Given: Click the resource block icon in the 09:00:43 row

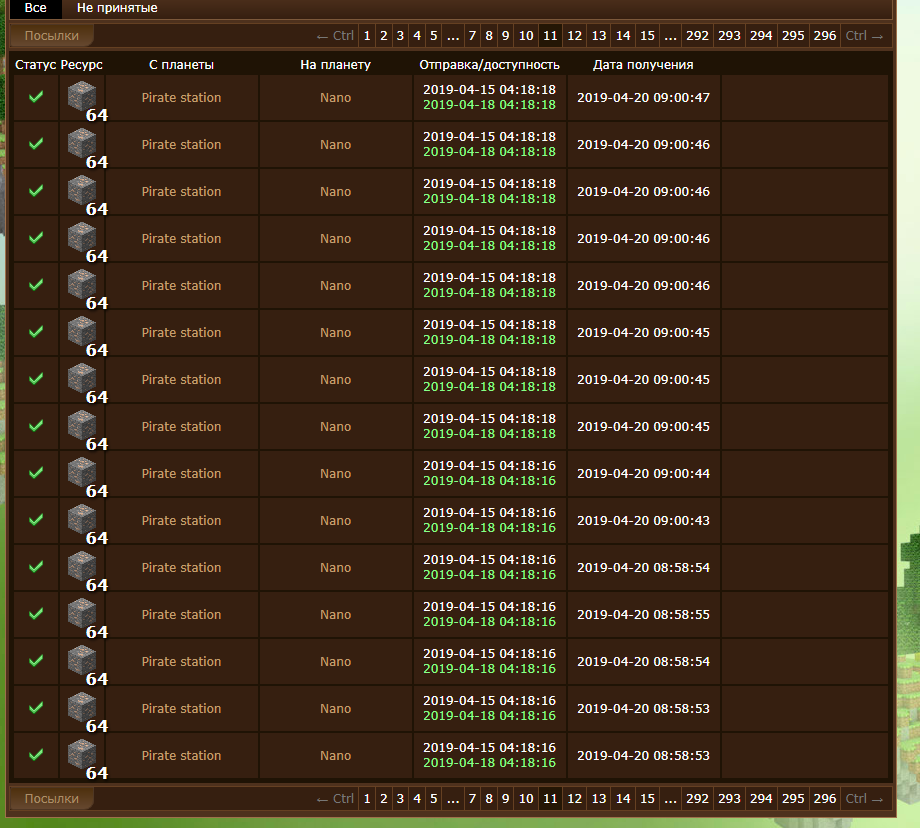Looking at the screenshot, I should (x=82, y=520).
